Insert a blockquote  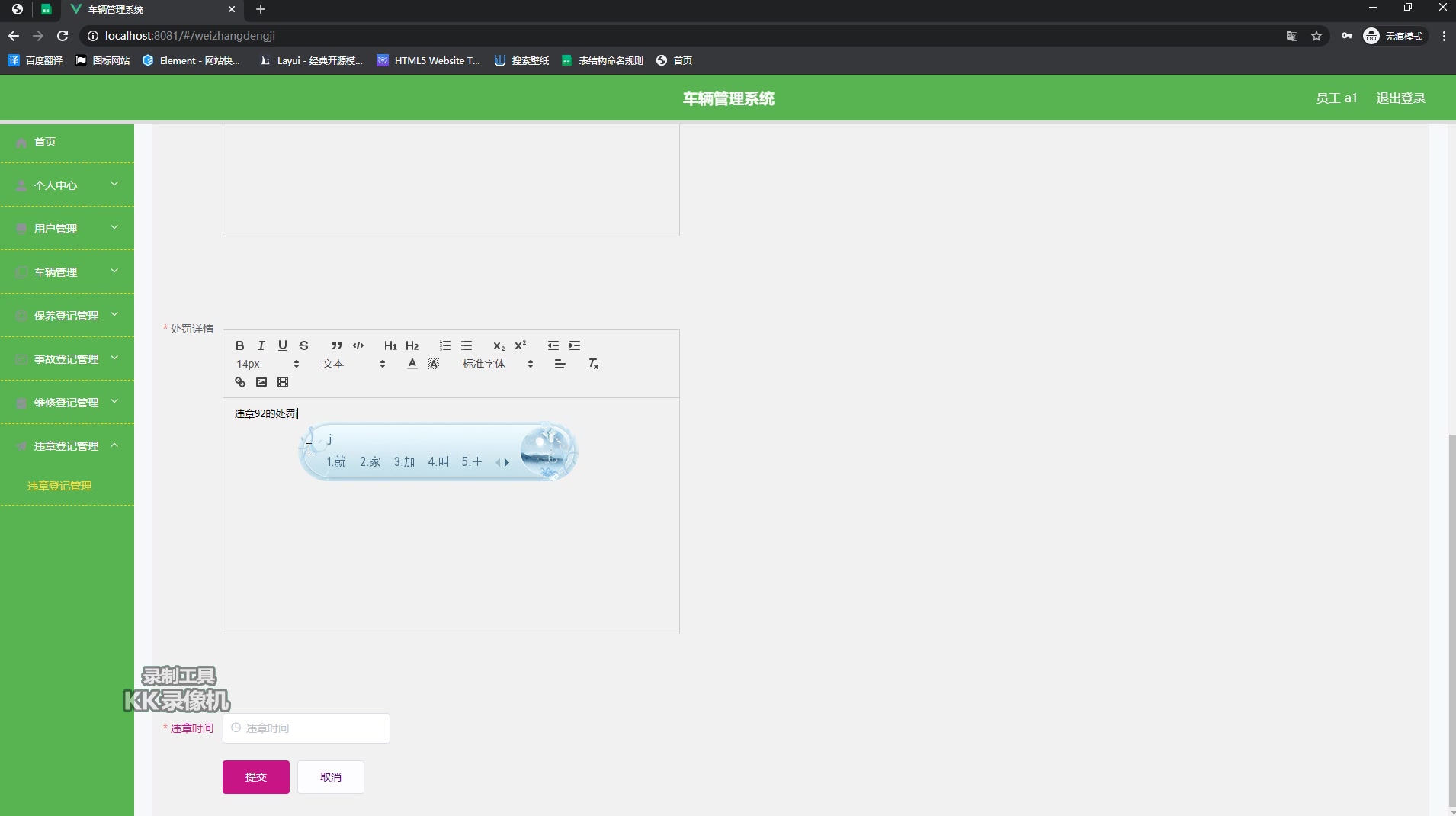pyautogui.click(x=336, y=345)
